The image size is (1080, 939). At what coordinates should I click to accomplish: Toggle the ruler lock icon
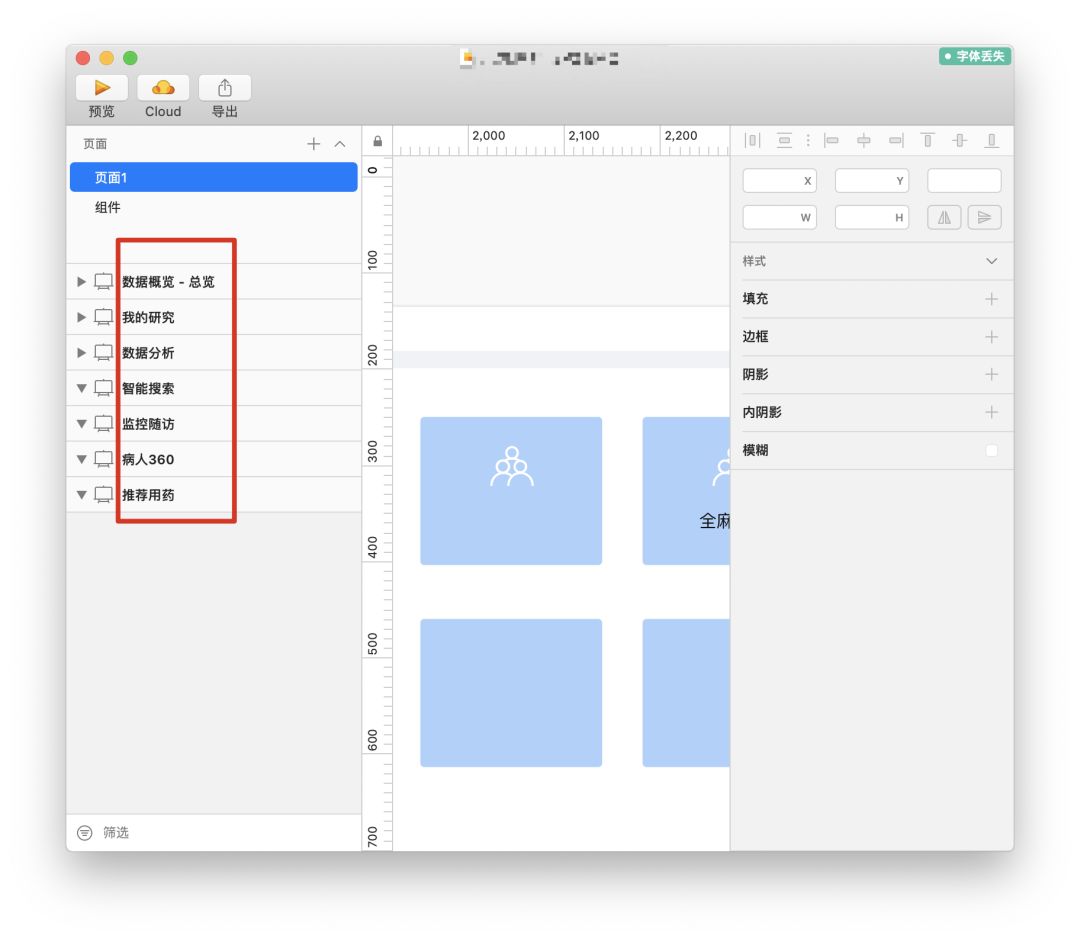click(x=377, y=141)
